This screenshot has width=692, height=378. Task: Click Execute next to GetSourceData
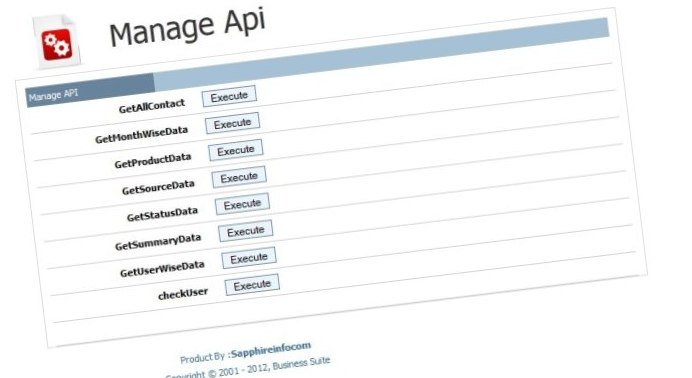(x=239, y=177)
